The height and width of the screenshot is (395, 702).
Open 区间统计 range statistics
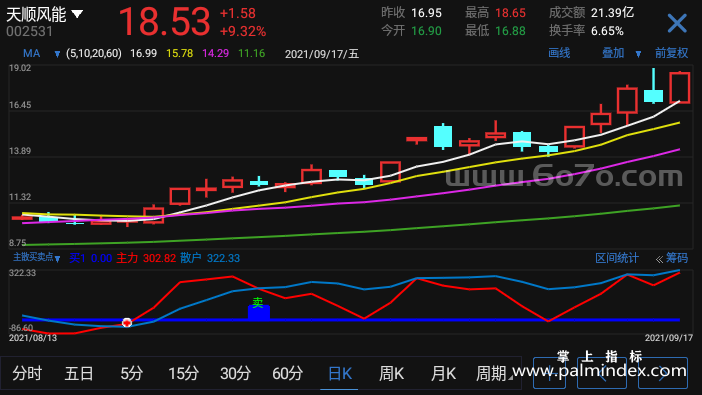[616, 258]
